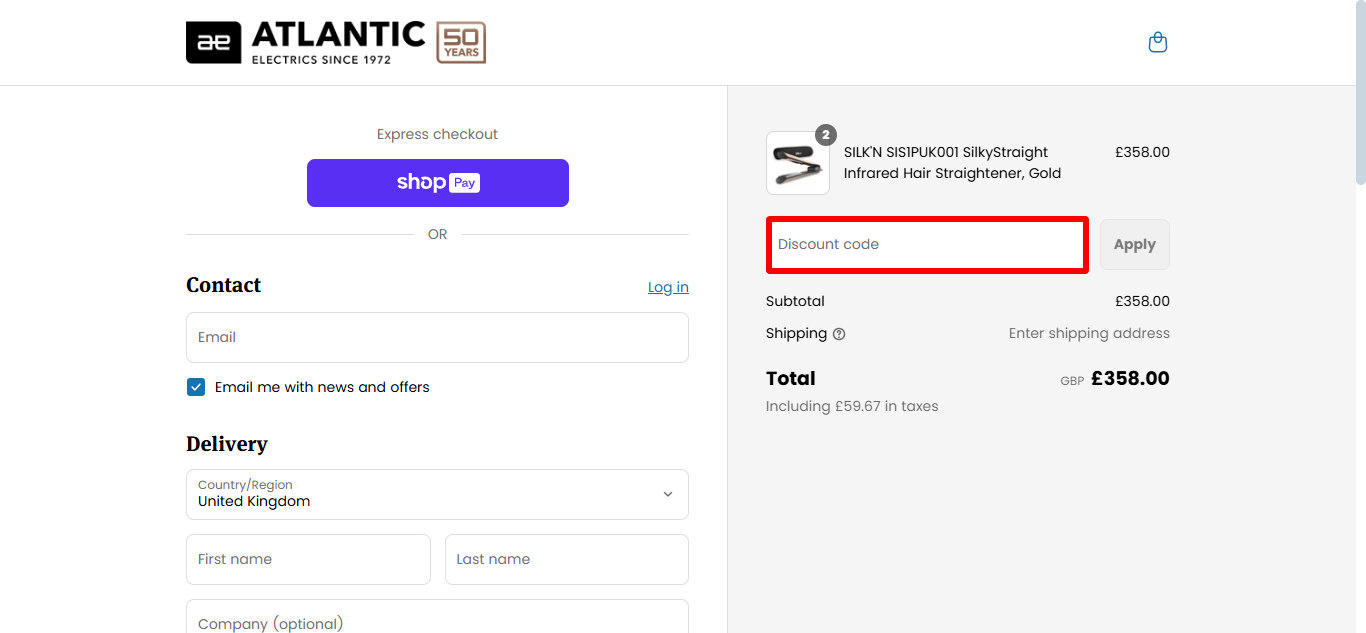Focus the Email input field
The width and height of the screenshot is (1366, 633).
pos(437,337)
